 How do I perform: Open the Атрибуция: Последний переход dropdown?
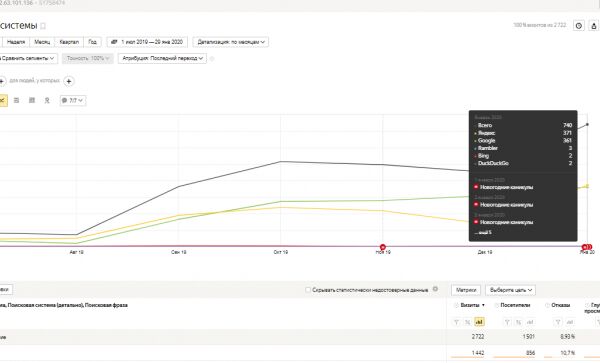tap(162, 58)
